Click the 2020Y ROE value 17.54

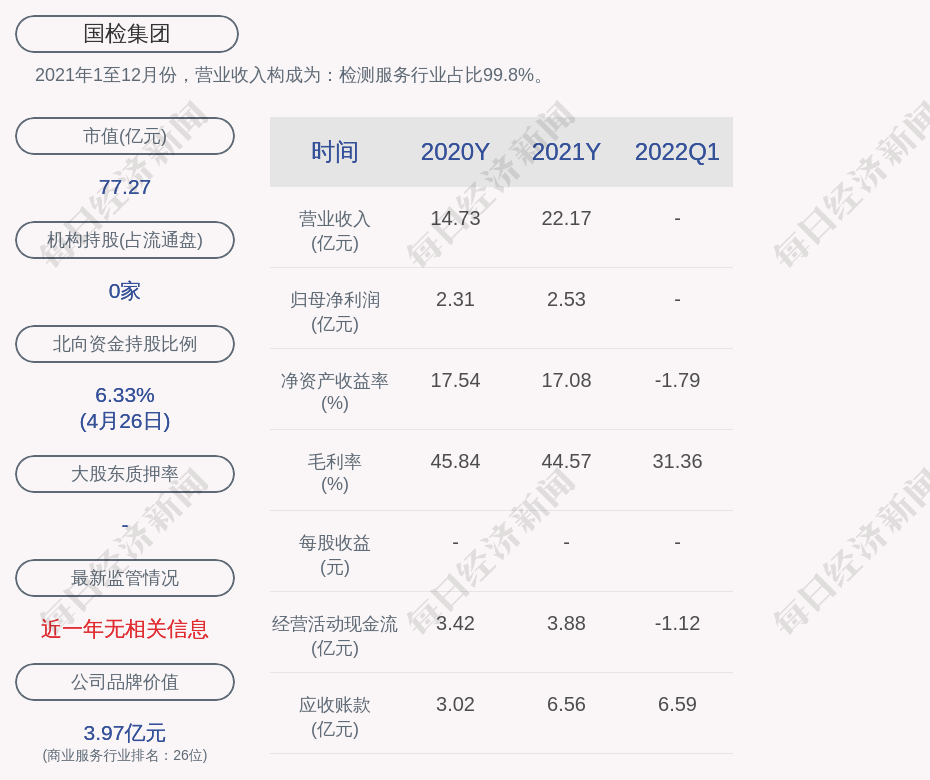point(455,380)
